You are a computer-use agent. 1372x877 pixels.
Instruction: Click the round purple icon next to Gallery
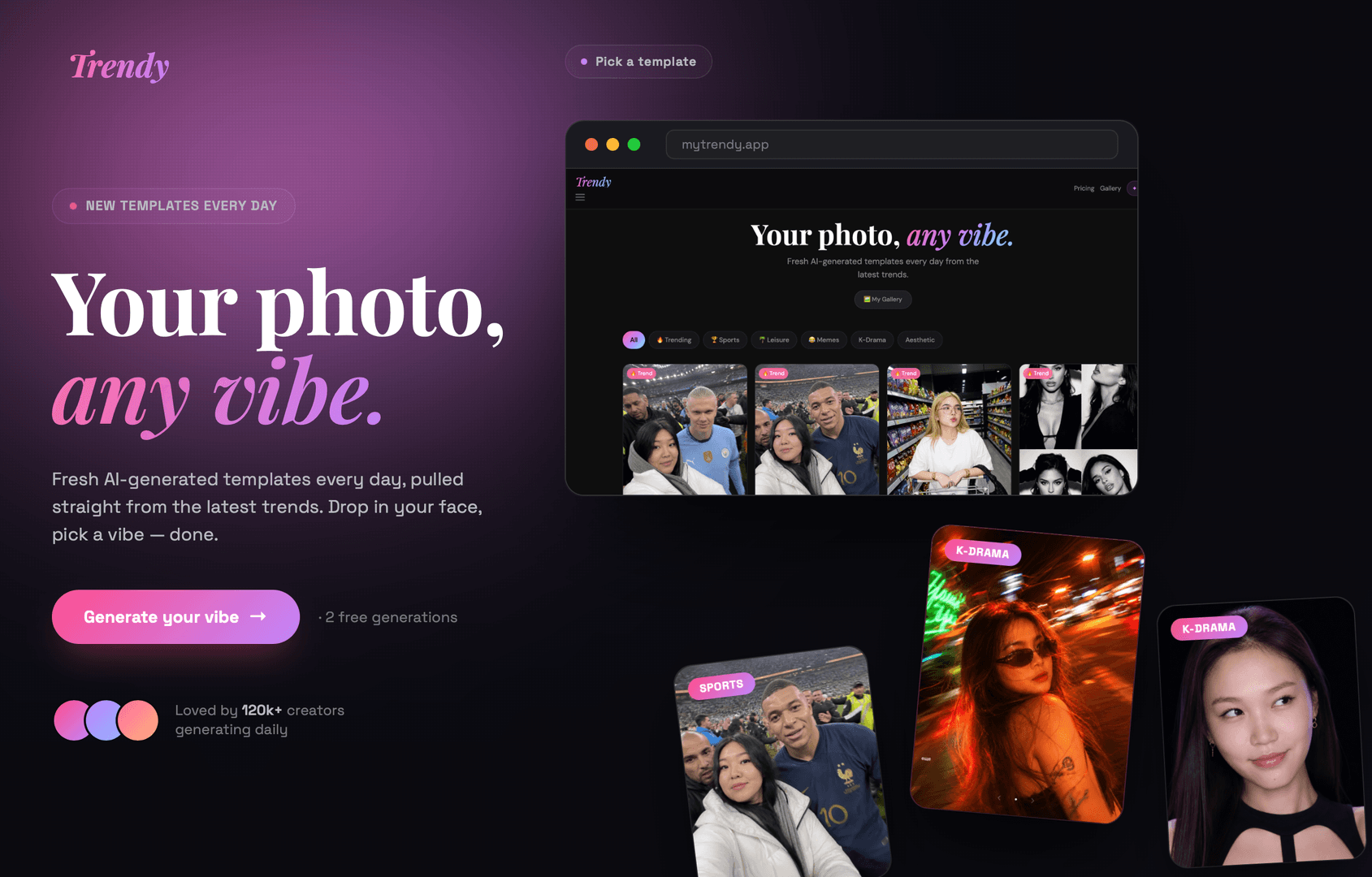click(1133, 188)
